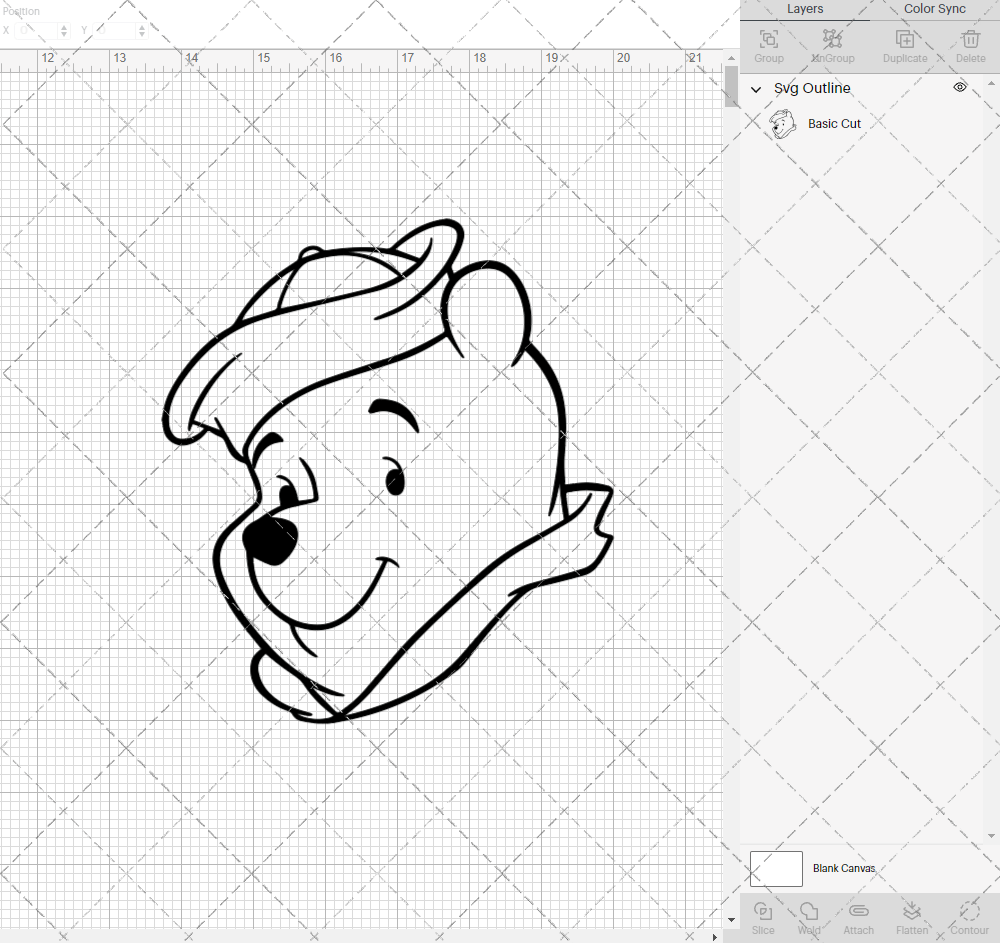Viewport: 1000px width, 943px height.
Task: Click the Weld tool icon
Action: (809, 910)
